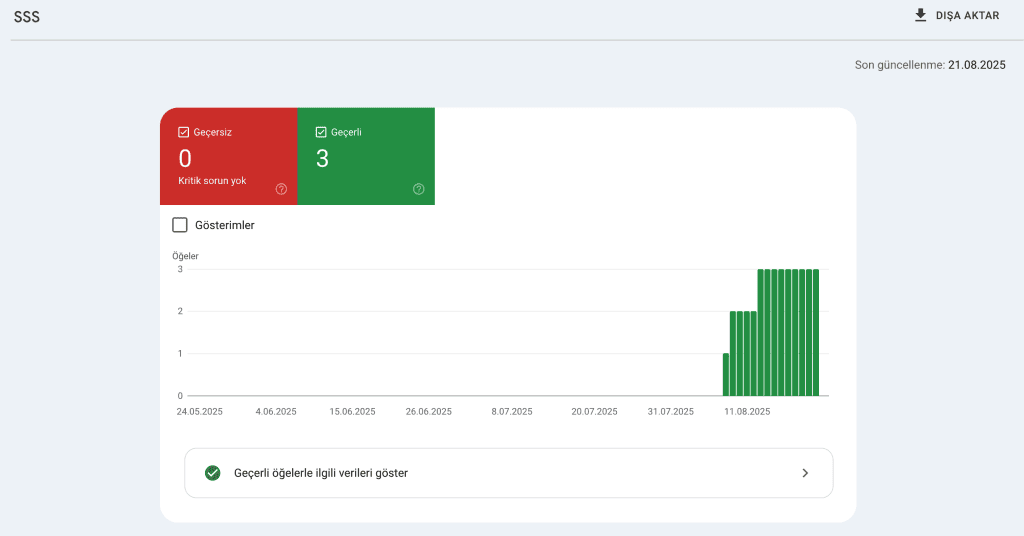Click the download icon beside DIŞA AKTAR

click(920, 16)
